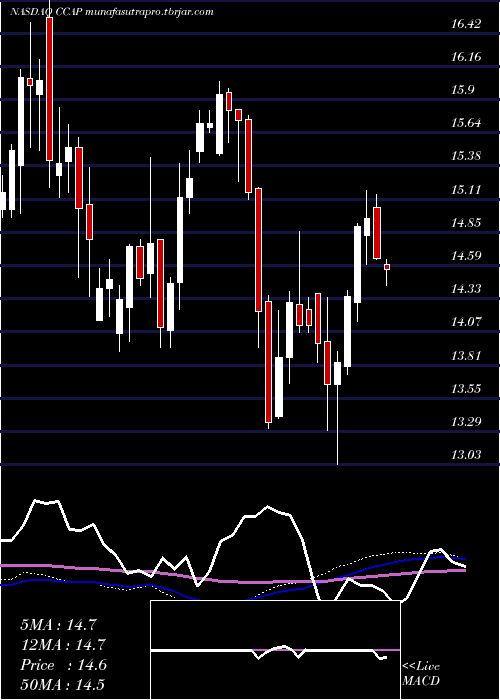Click the 5MA : 14.7 readout
This screenshot has height=700, width=500.
(x=58, y=625)
